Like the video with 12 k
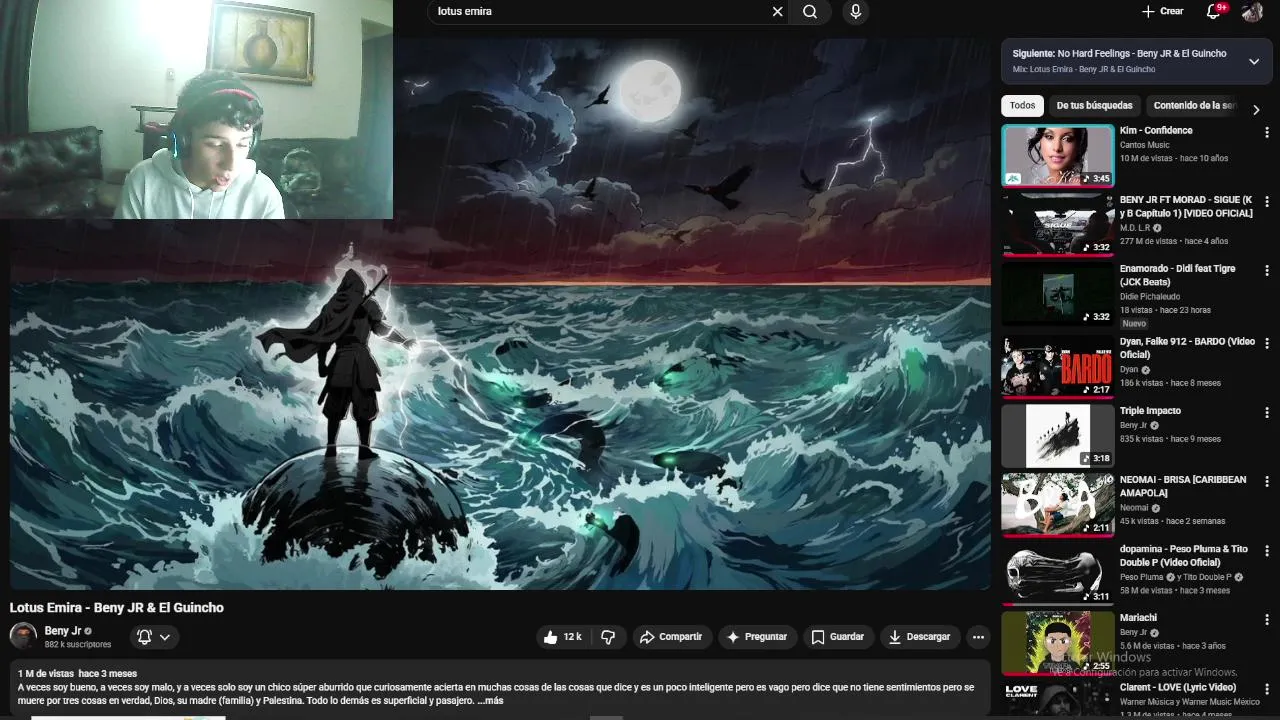The height and width of the screenshot is (720, 1280). tap(562, 637)
